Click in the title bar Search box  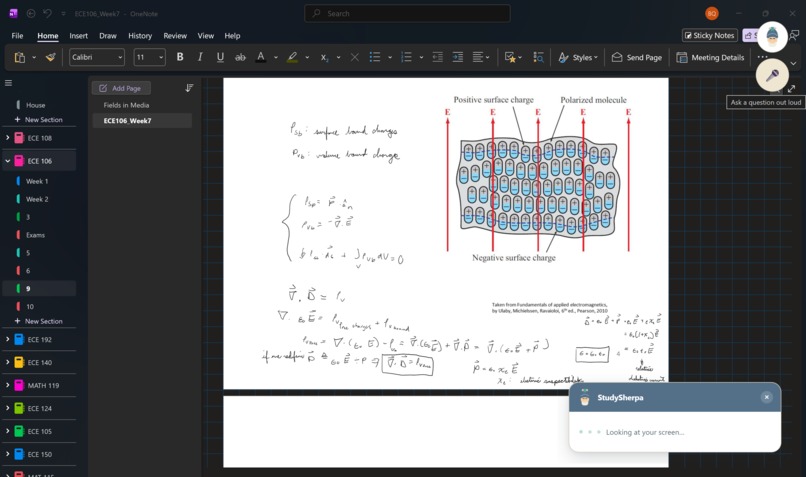tap(407, 13)
